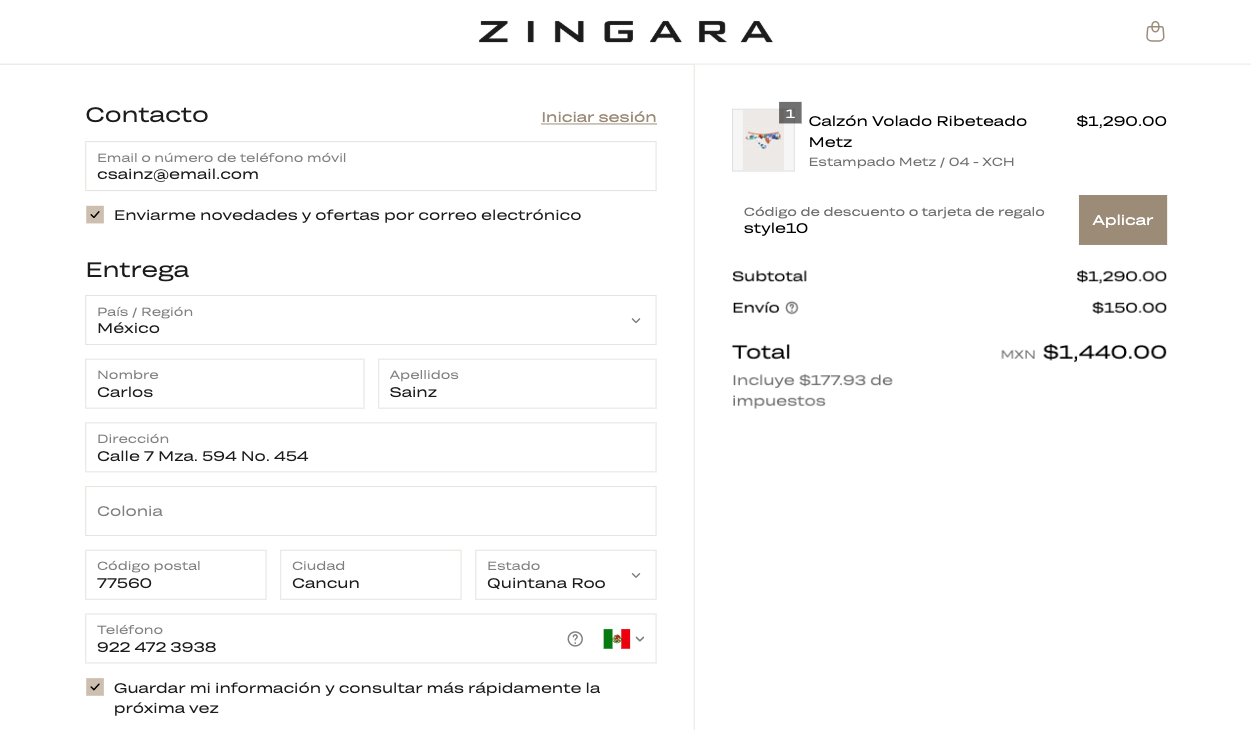Click the Apellidos field containing Sainz

[x=516, y=384]
